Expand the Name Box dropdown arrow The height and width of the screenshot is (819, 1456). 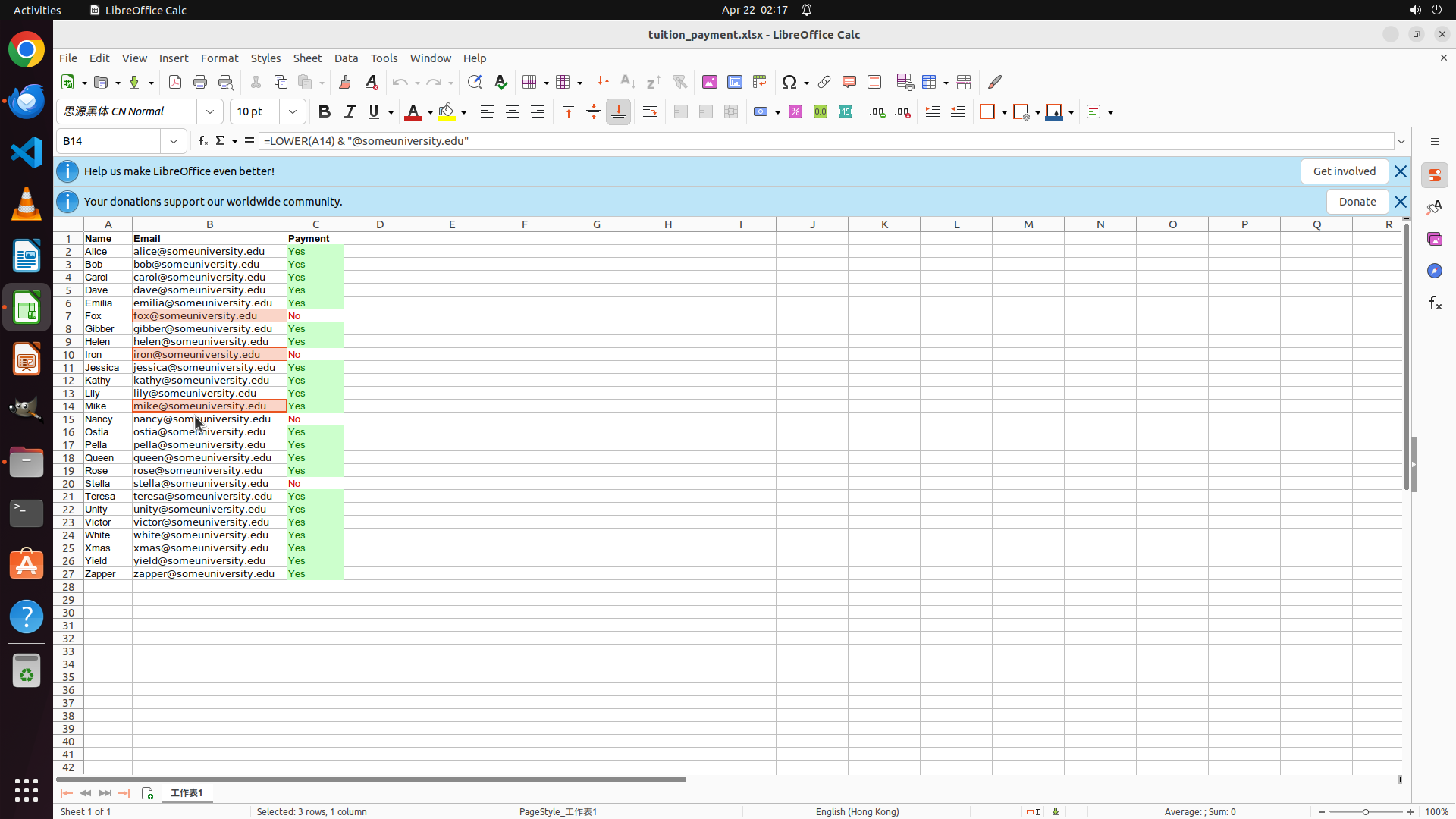174,141
